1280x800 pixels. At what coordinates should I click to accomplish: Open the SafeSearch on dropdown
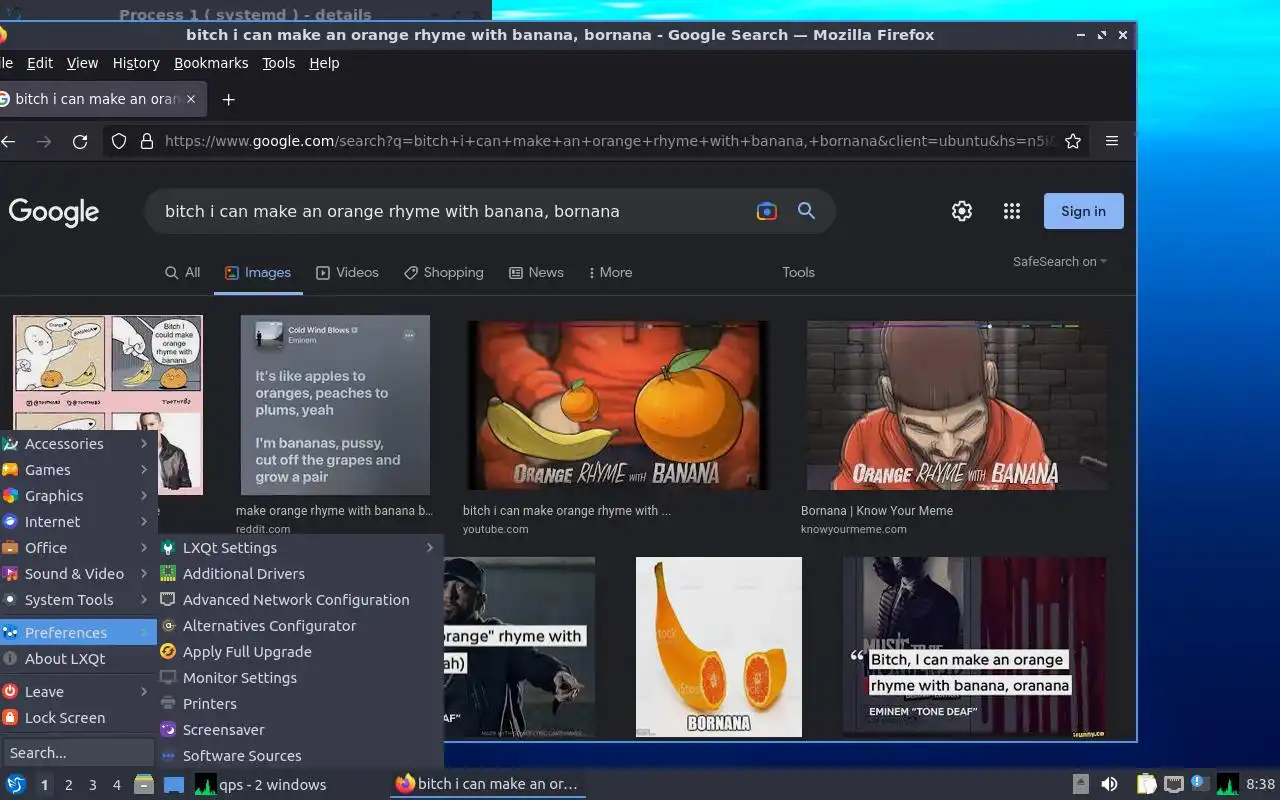coord(1060,262)
